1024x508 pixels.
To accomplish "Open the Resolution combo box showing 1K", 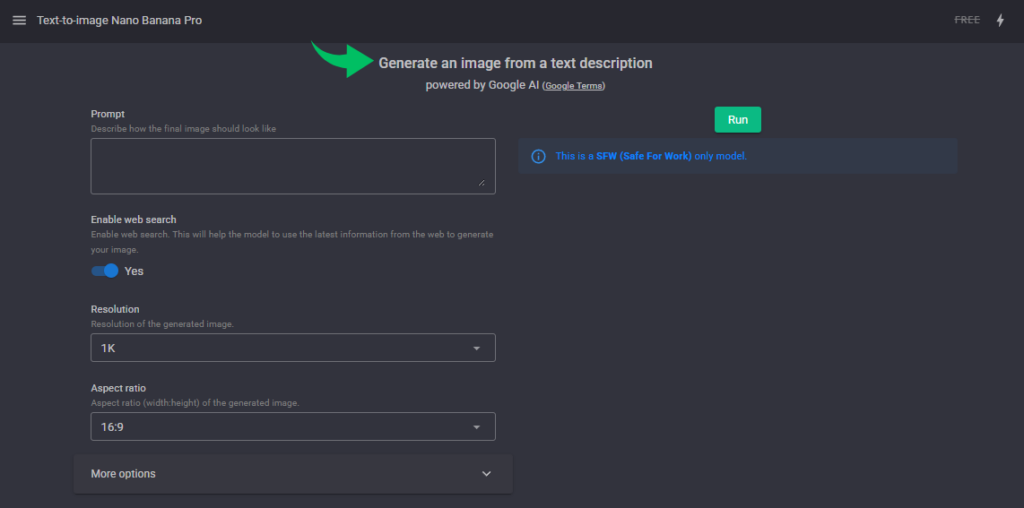I will pyautogui.click(x=280, y=348).
